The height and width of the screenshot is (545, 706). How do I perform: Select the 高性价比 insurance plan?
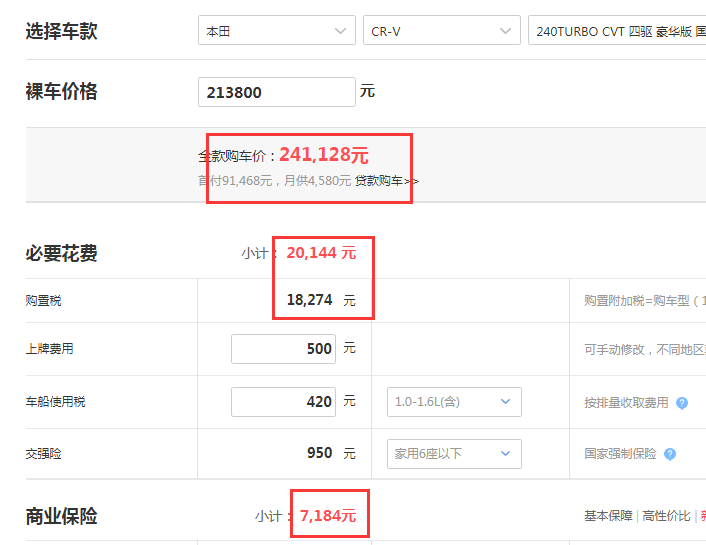[x=666, y=516]
